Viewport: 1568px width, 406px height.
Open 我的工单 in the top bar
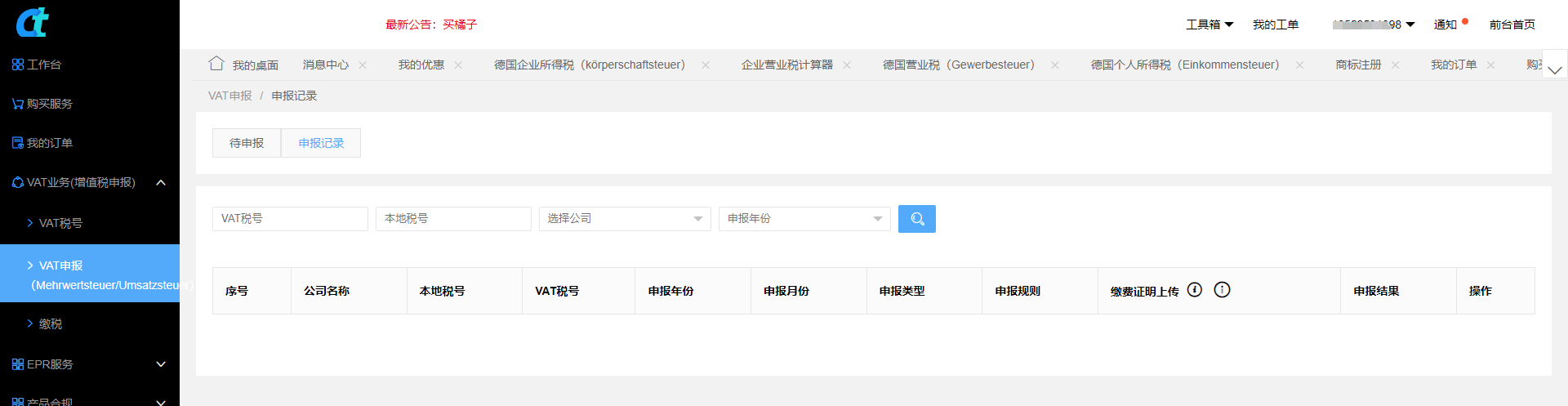[1275, 25]
